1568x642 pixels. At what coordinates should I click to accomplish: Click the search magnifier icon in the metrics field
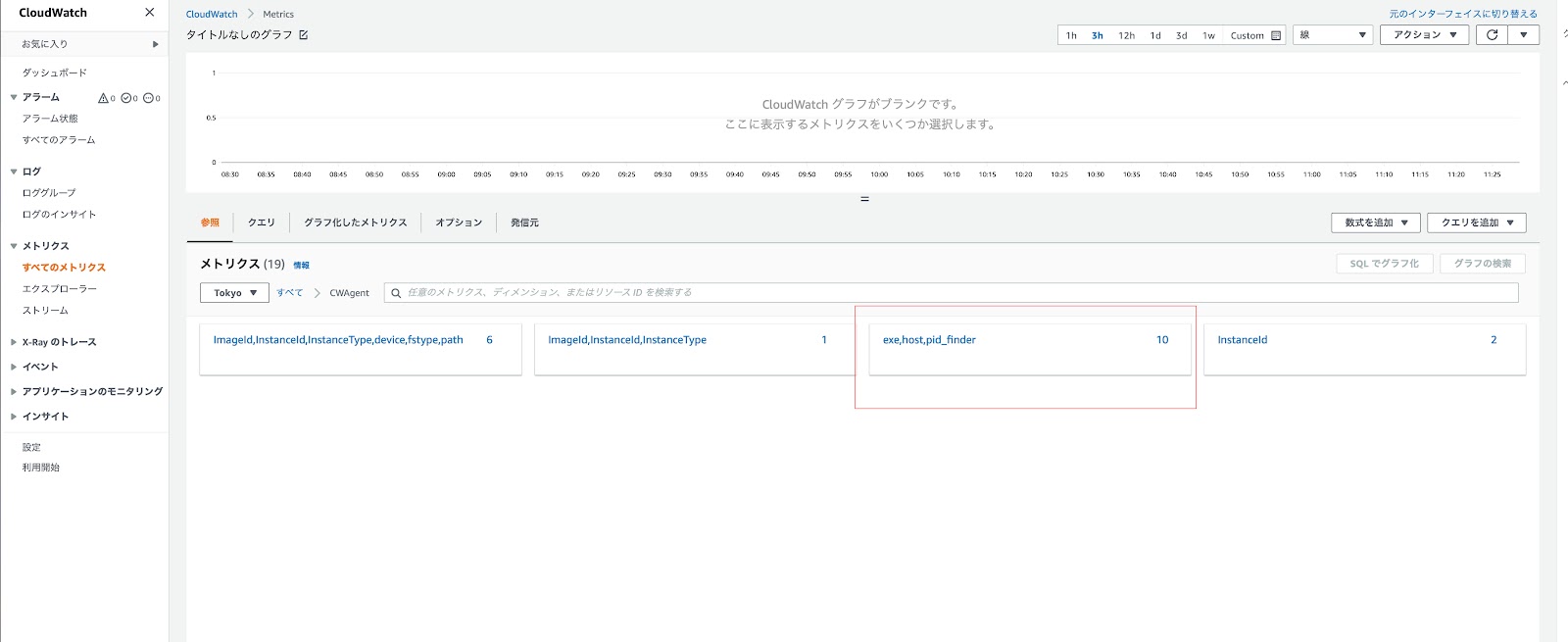point(396,293)
